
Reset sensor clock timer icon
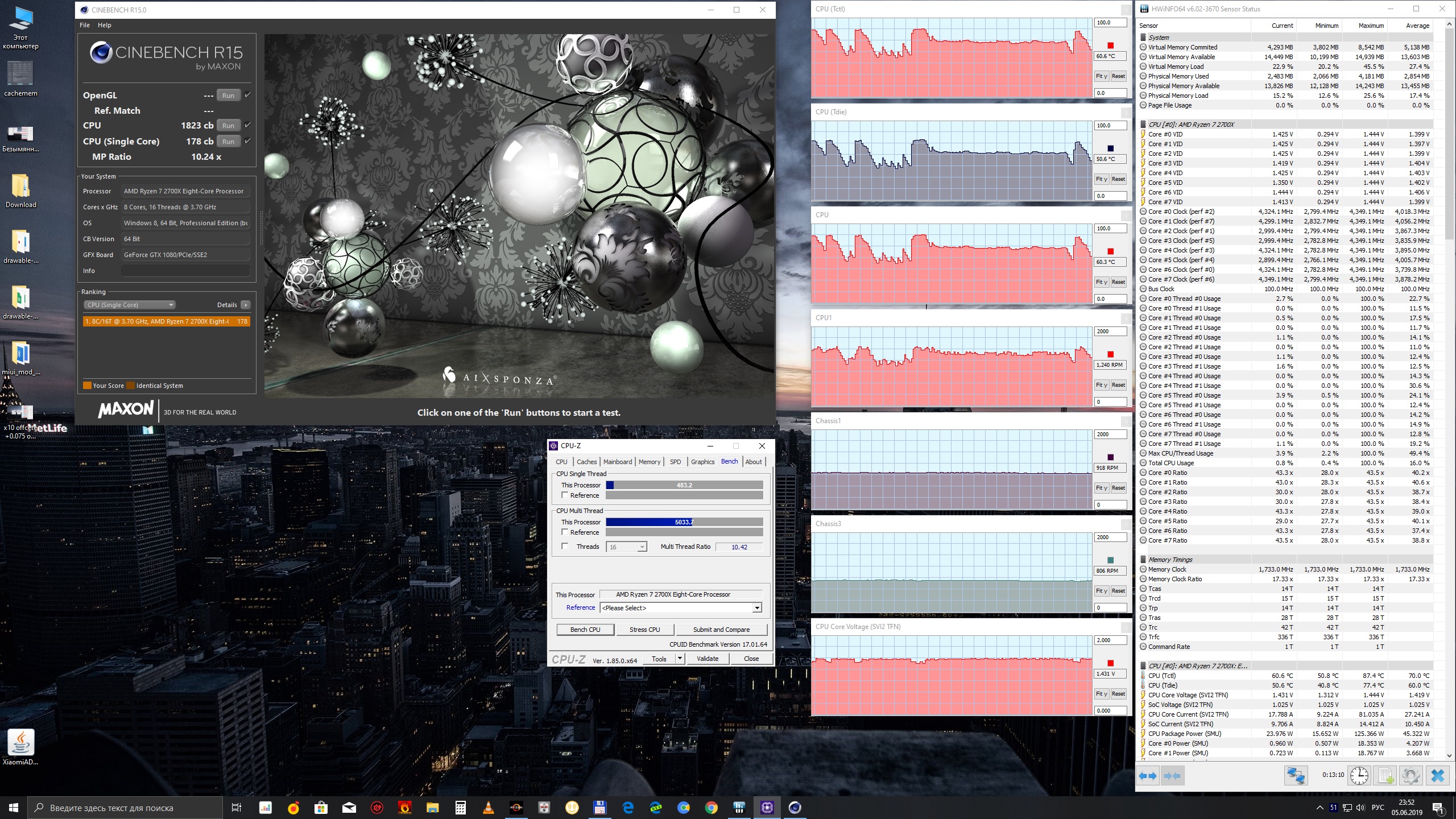tap(1359, 776)
